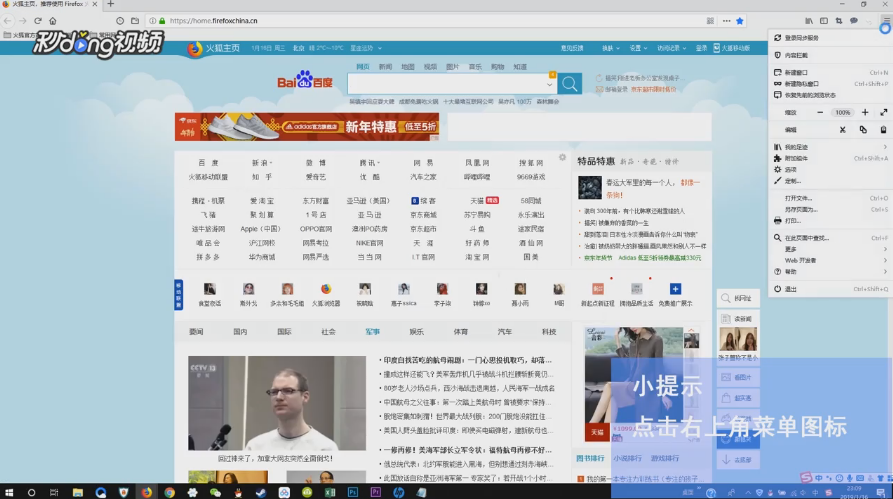Image resolution: width=893 pixels, height=499 pixels.
Task: Expand the Library submenu entry in menu
Action: tap(831, 147)
